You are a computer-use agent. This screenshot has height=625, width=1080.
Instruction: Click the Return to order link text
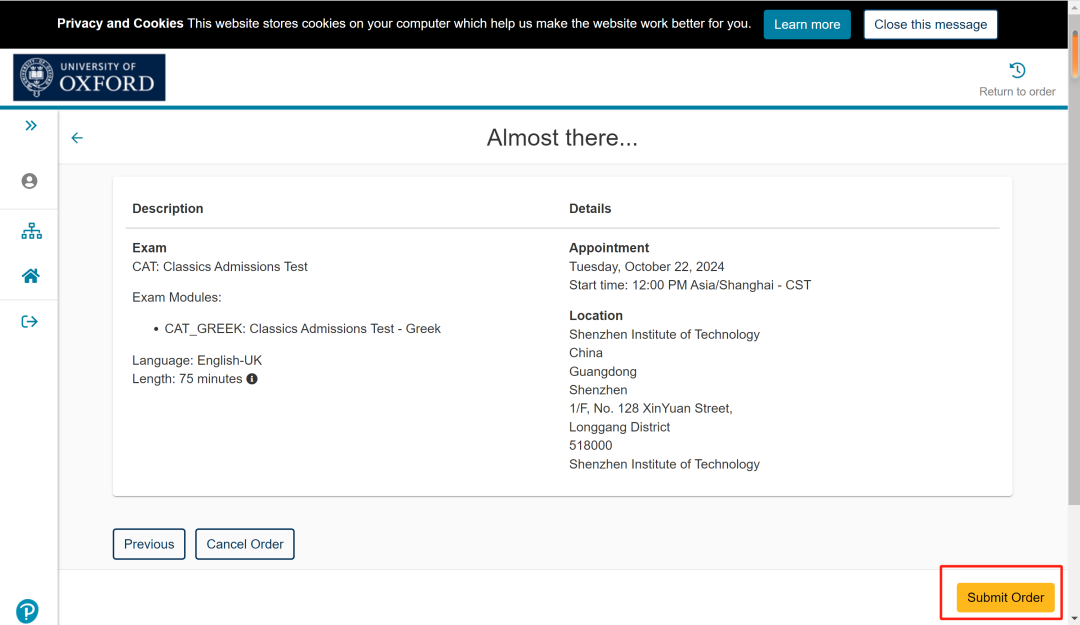click(x=1017, y=92)
